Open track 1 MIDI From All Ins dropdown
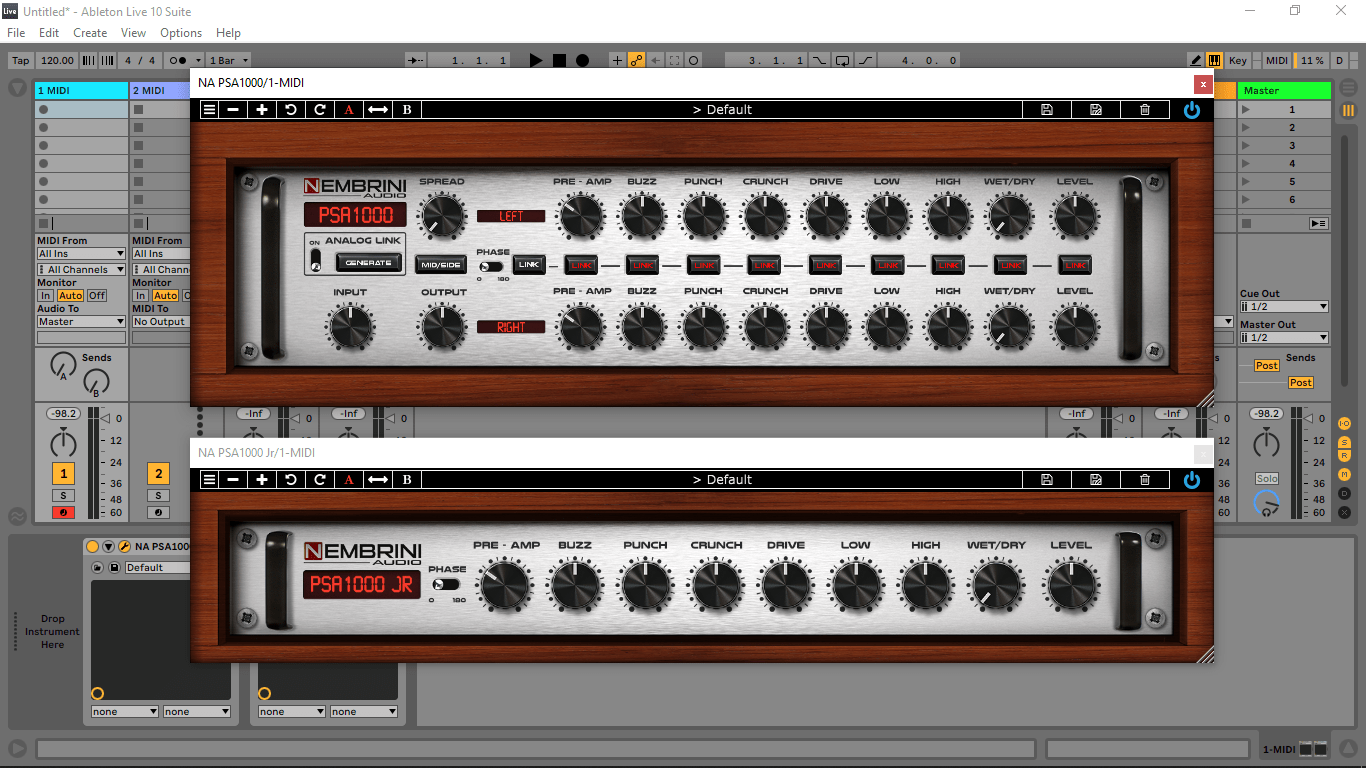 click(x=81, y=254)
